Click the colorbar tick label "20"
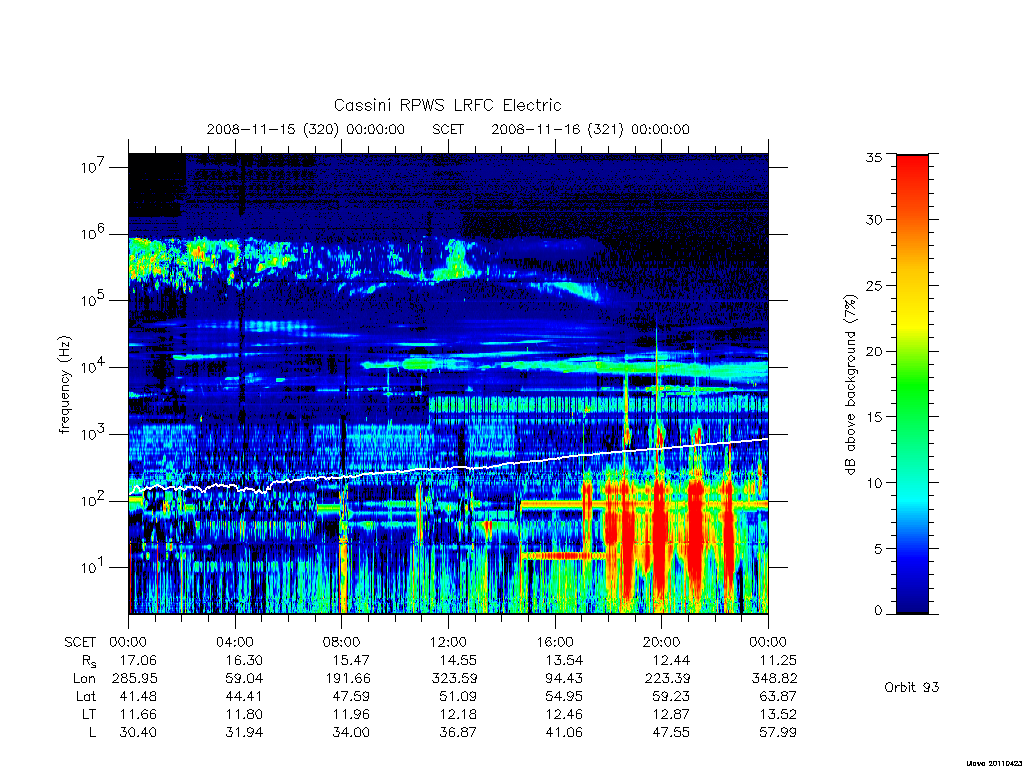Image resolution: width=1024 pixels, height=768 pixels. click(873, 351)
